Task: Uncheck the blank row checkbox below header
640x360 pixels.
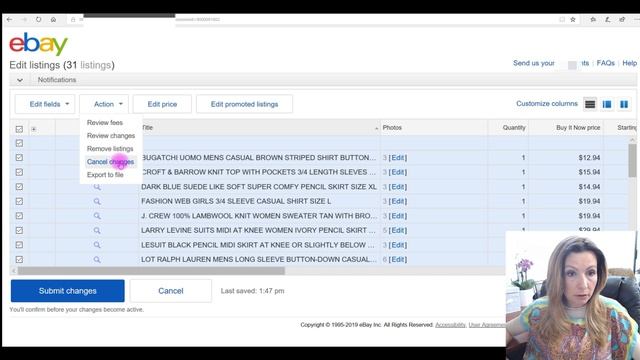Action: click(19, 143)
